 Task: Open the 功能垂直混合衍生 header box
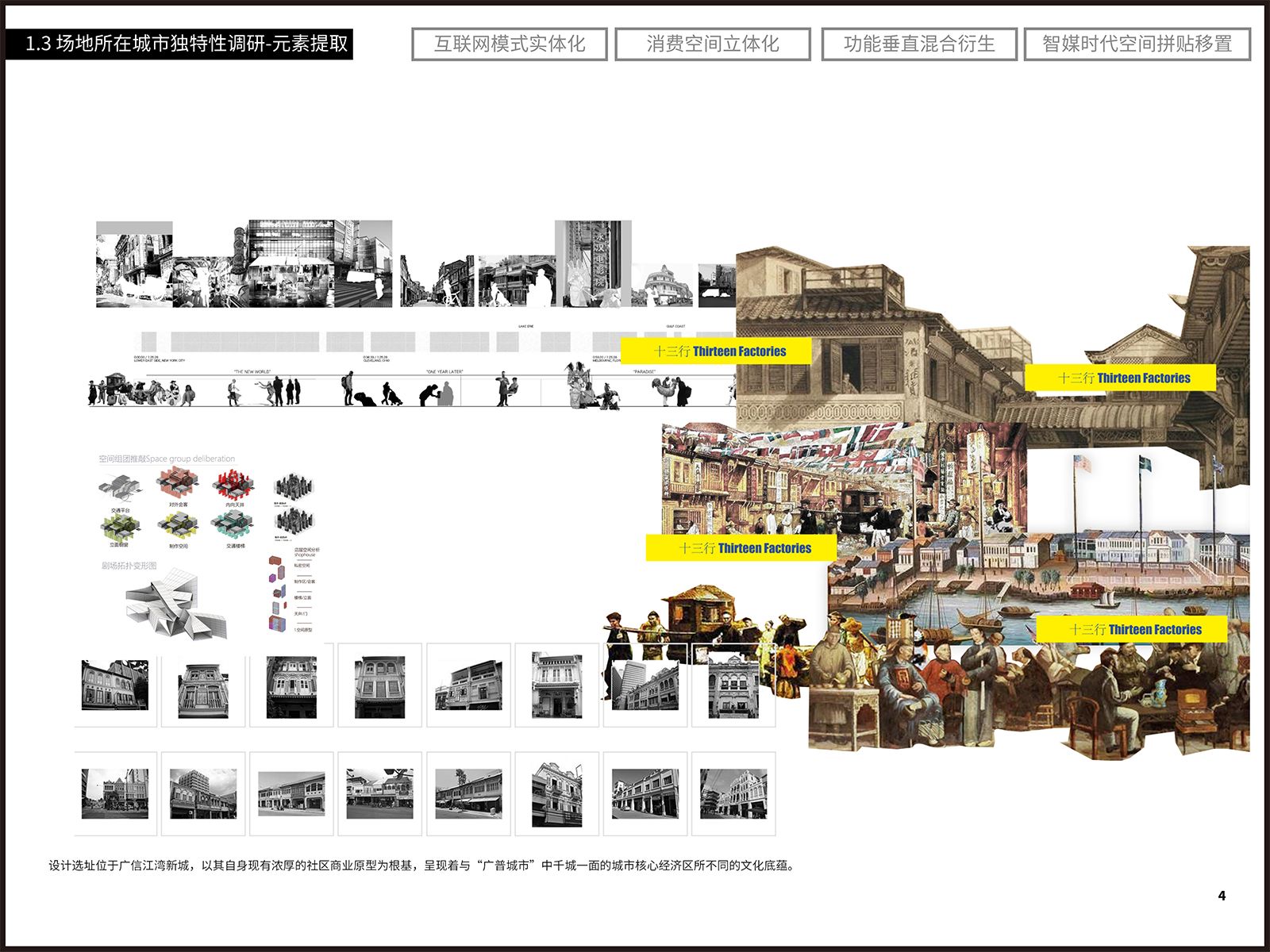coord(919,44)
